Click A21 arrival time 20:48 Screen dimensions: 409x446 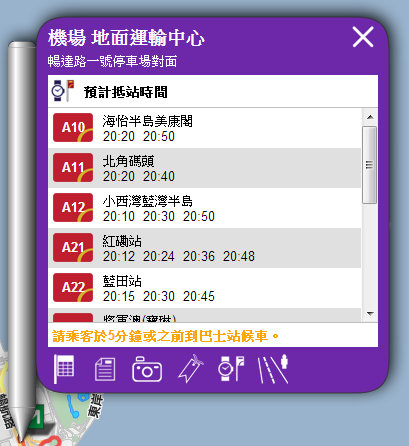(239, 257)
